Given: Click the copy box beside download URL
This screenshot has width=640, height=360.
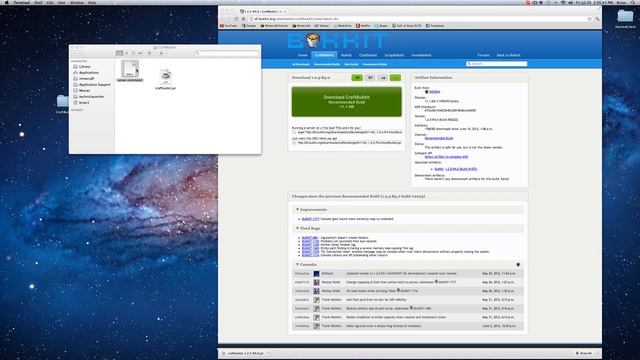Looking at the screenshot, I should pyautogui.click(x=294, y=143).
